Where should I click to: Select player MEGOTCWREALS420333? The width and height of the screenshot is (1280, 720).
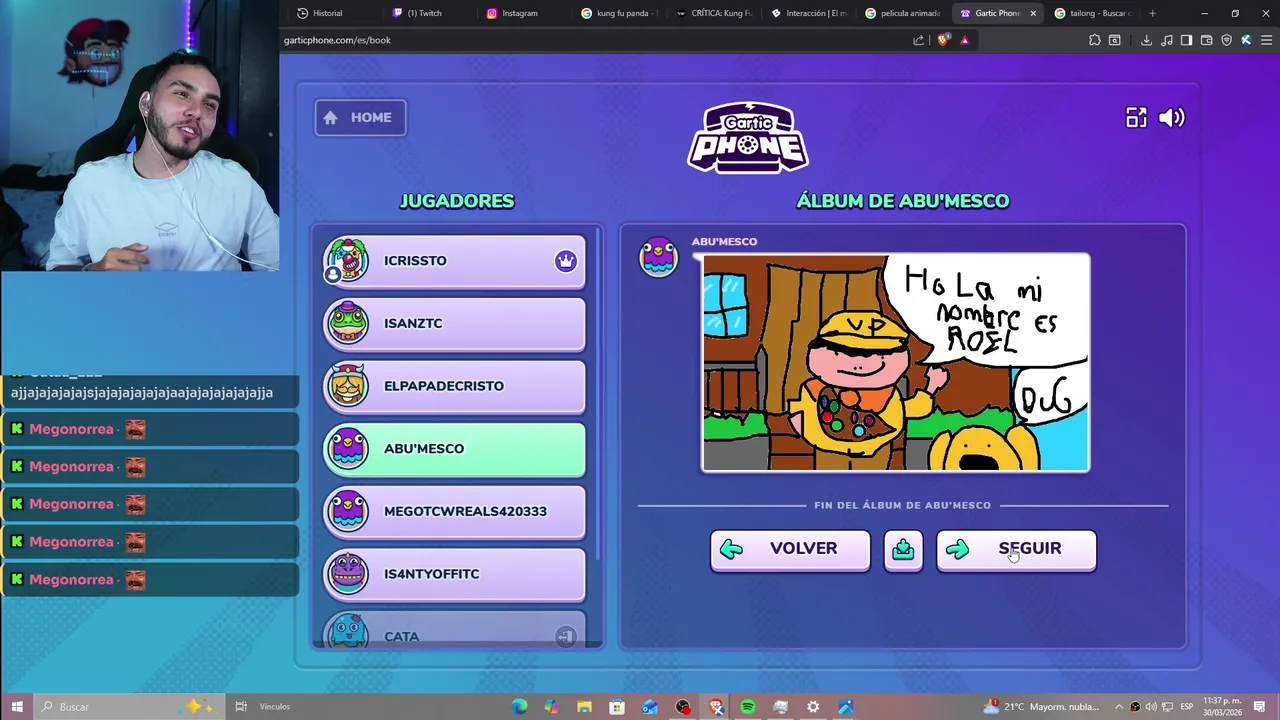[455, 512]
